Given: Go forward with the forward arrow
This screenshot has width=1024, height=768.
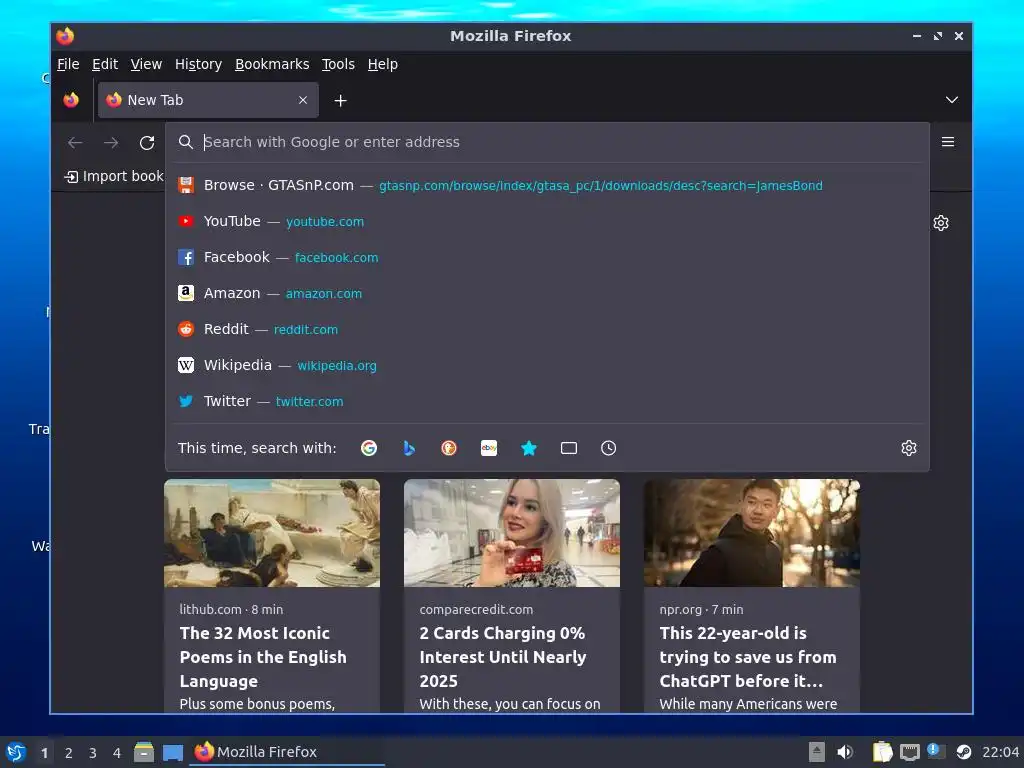Looking at the screenshot, I should pos(111,142).
